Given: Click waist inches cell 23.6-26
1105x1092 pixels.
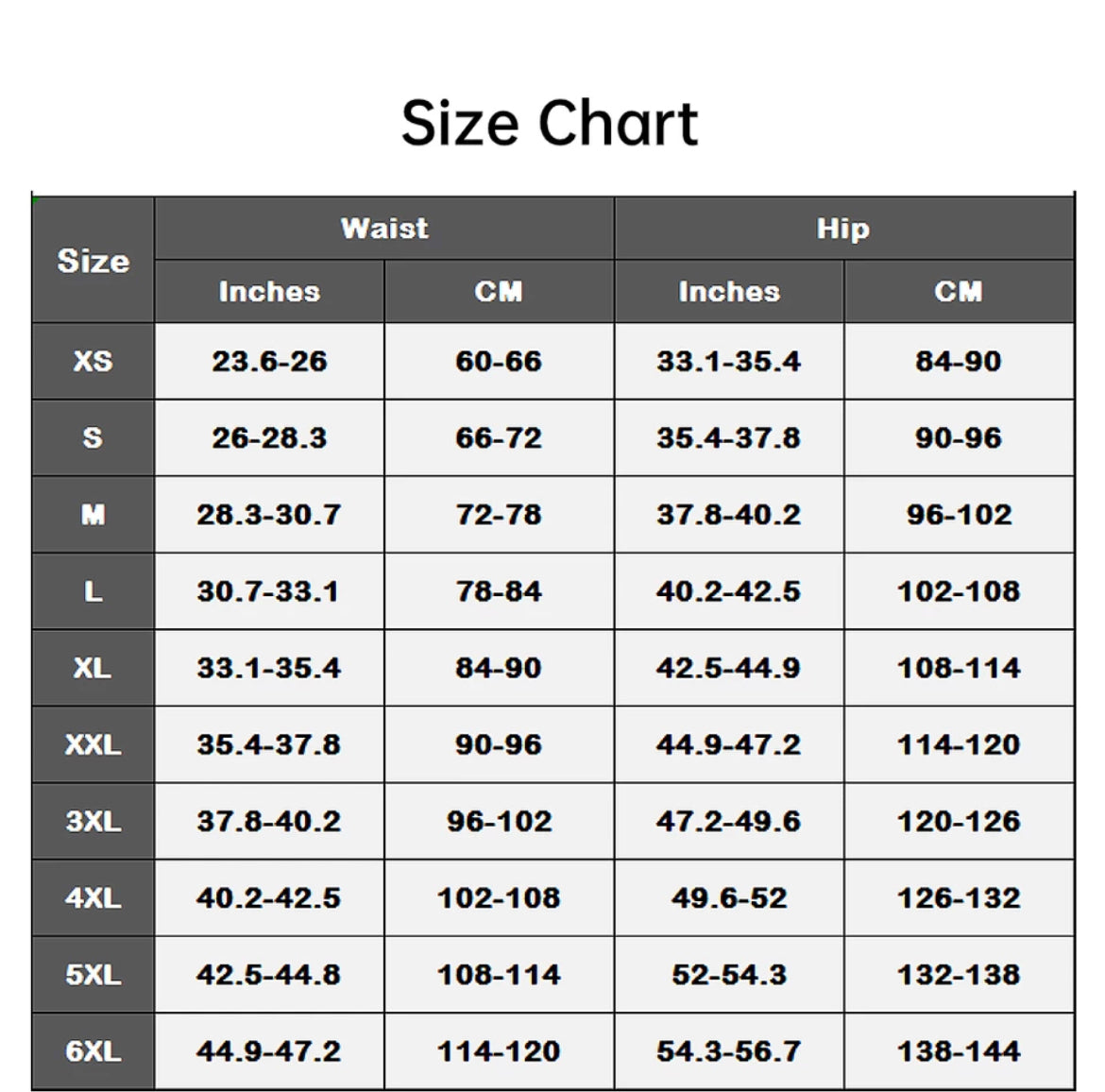Looking at the screenshot, I should tap(269, 361).
